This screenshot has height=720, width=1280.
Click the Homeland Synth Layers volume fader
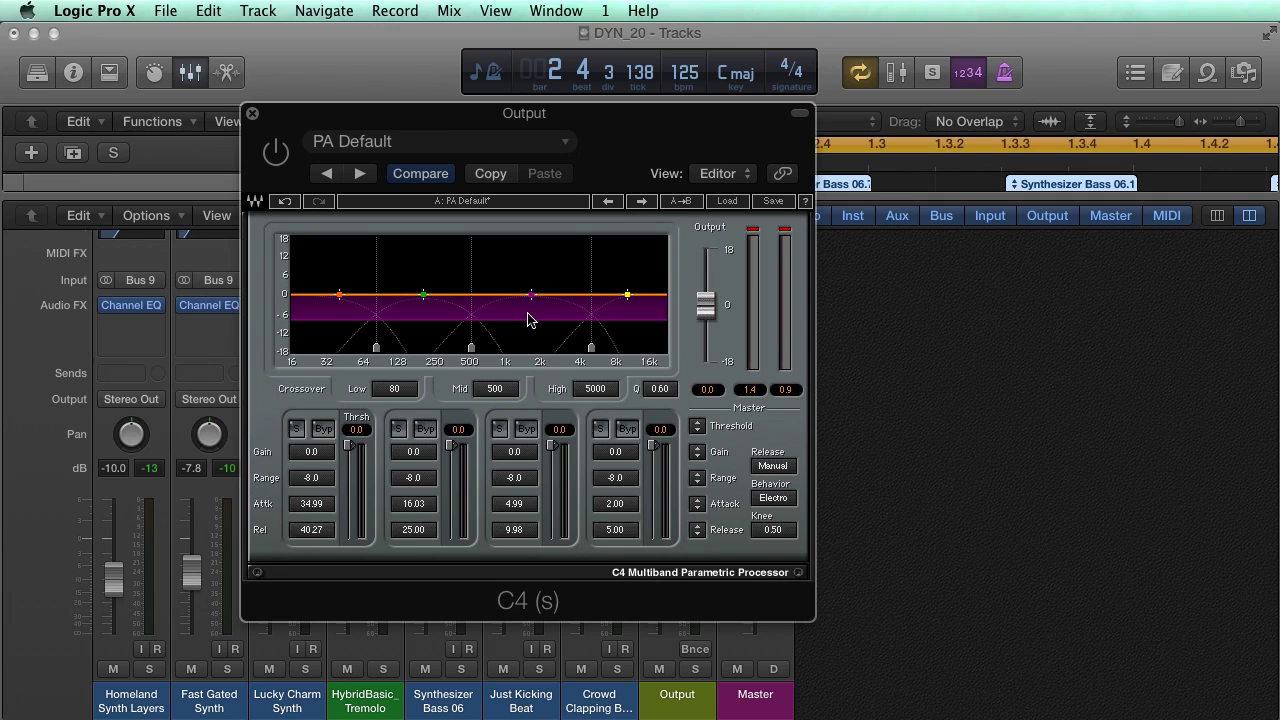pos(113,578)
